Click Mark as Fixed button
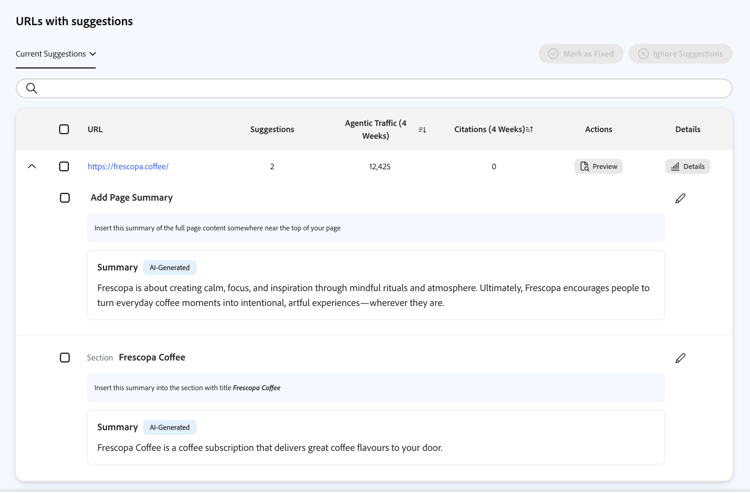The image size is (750, 493). tap(581, 54)
